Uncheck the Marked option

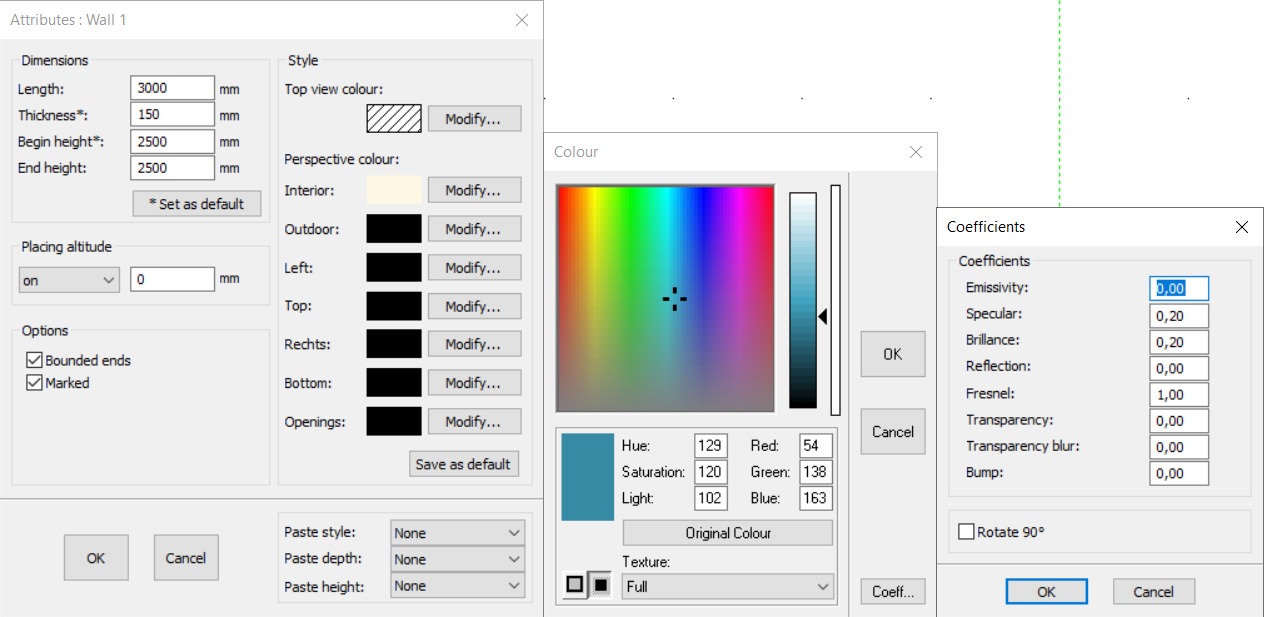pyautogui.click(x=35, y=383)
